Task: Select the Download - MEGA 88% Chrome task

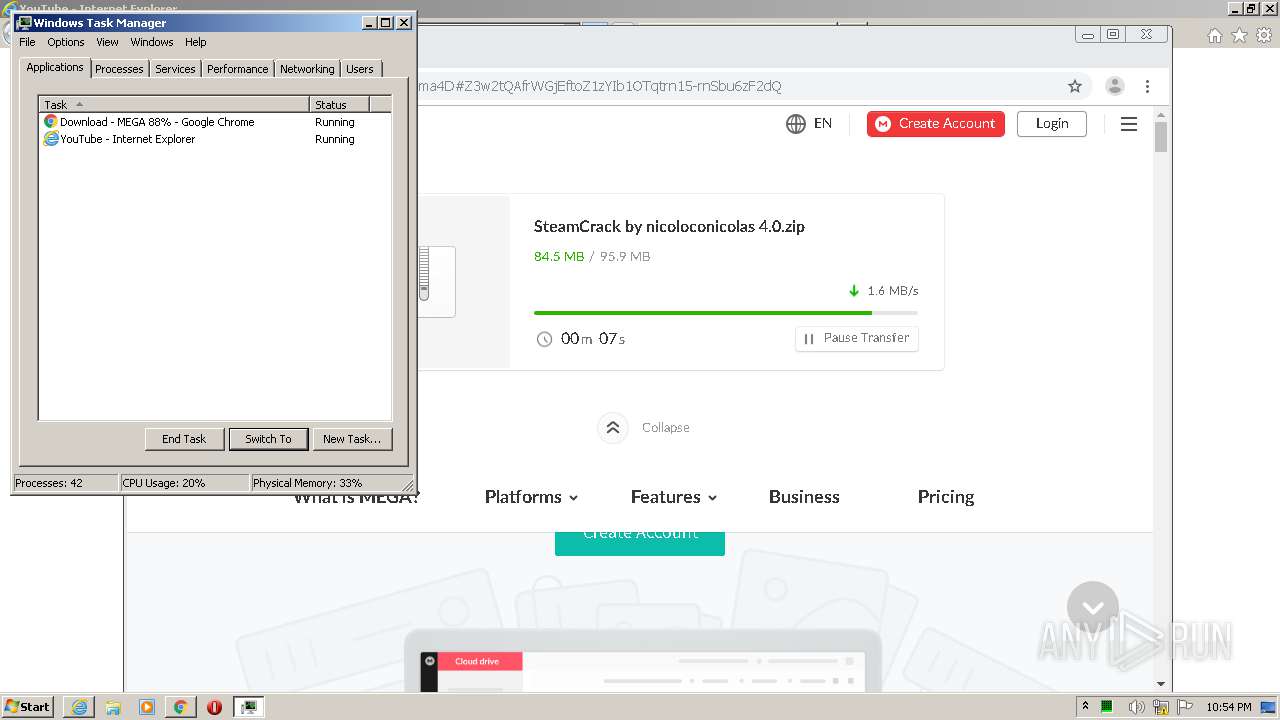Action: click(x=157, y=122)
